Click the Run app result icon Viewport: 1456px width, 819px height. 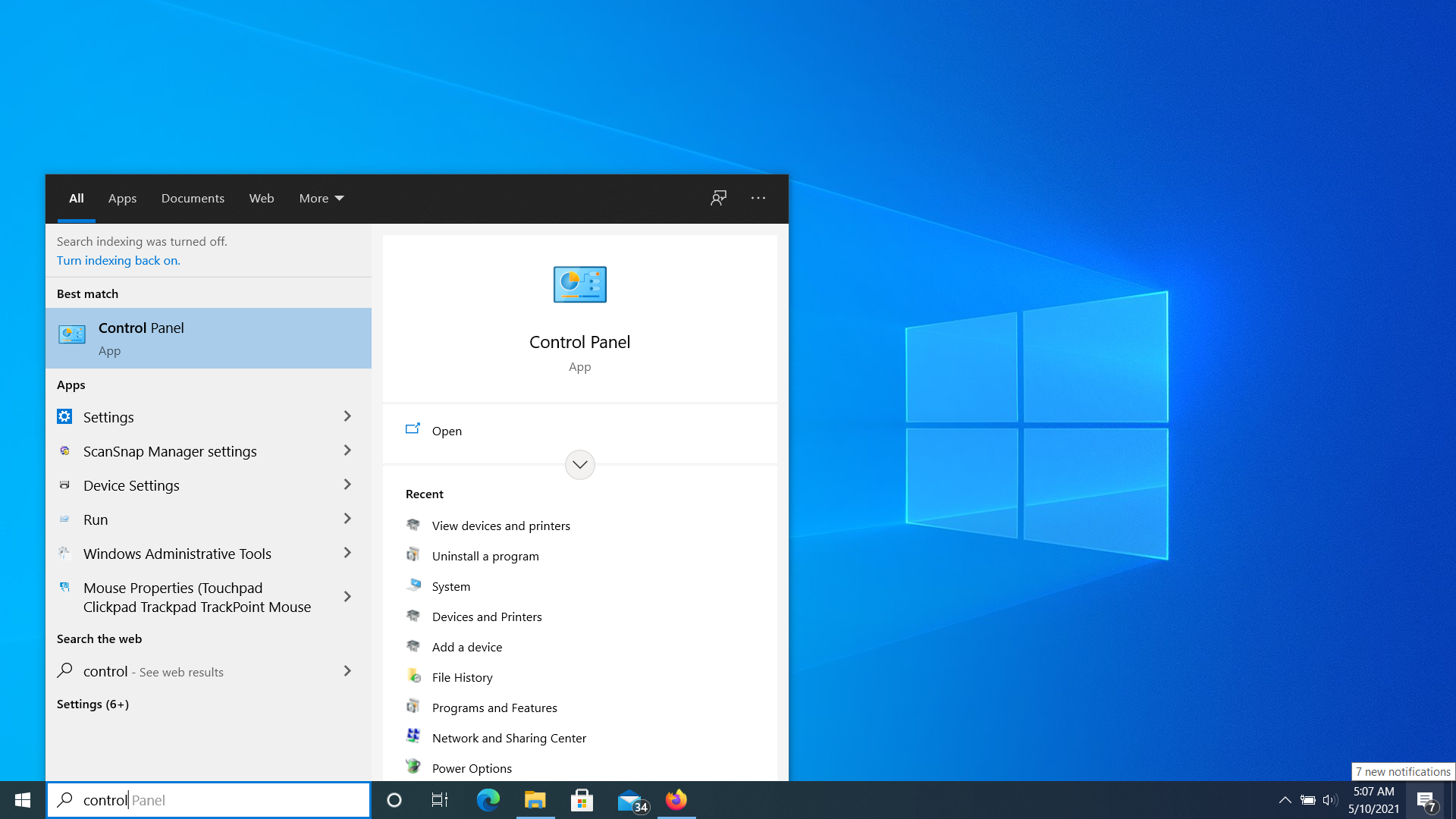(x=64, y=519)
